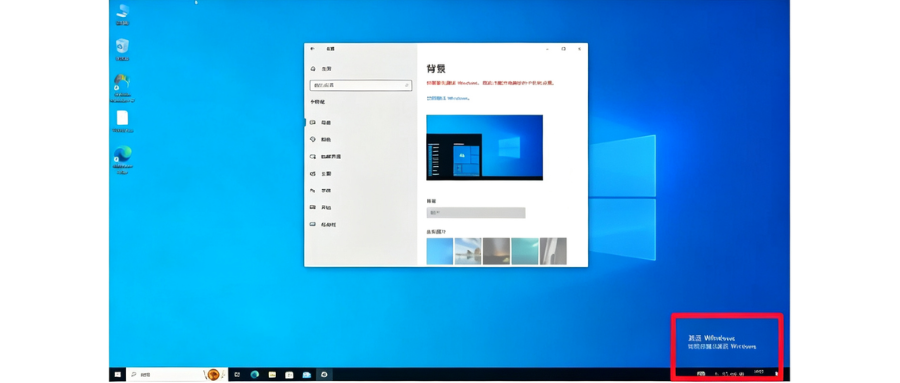Open the Fonts page in Settings sidebar
This screenshot has height=383, width=900.
[321, 191]
